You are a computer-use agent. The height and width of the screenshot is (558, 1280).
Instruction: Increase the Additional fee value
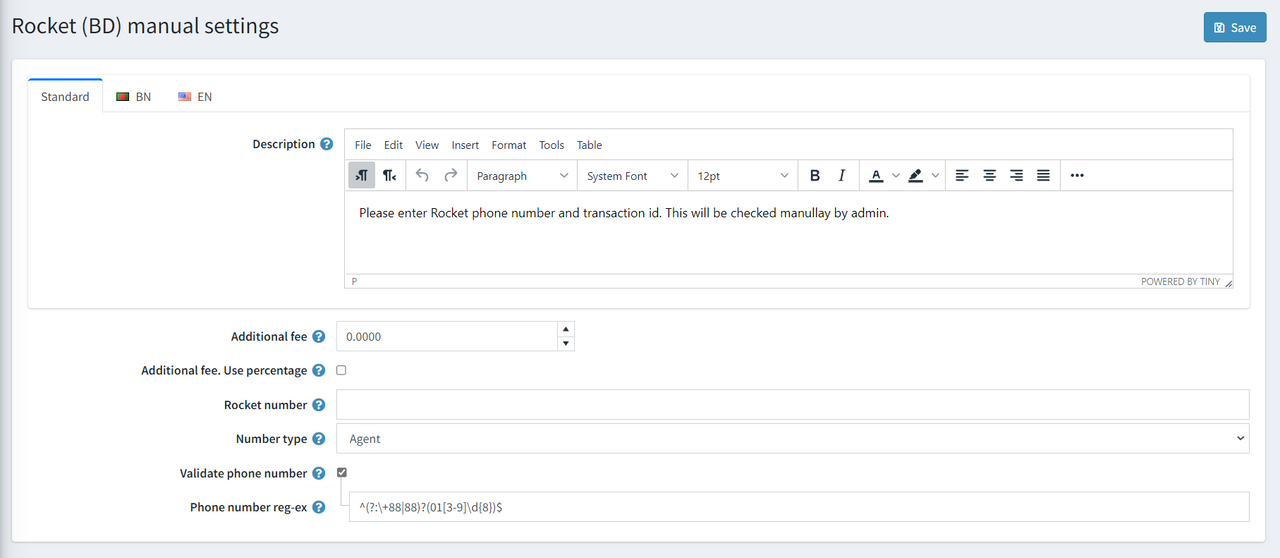(x=566, y=329)
